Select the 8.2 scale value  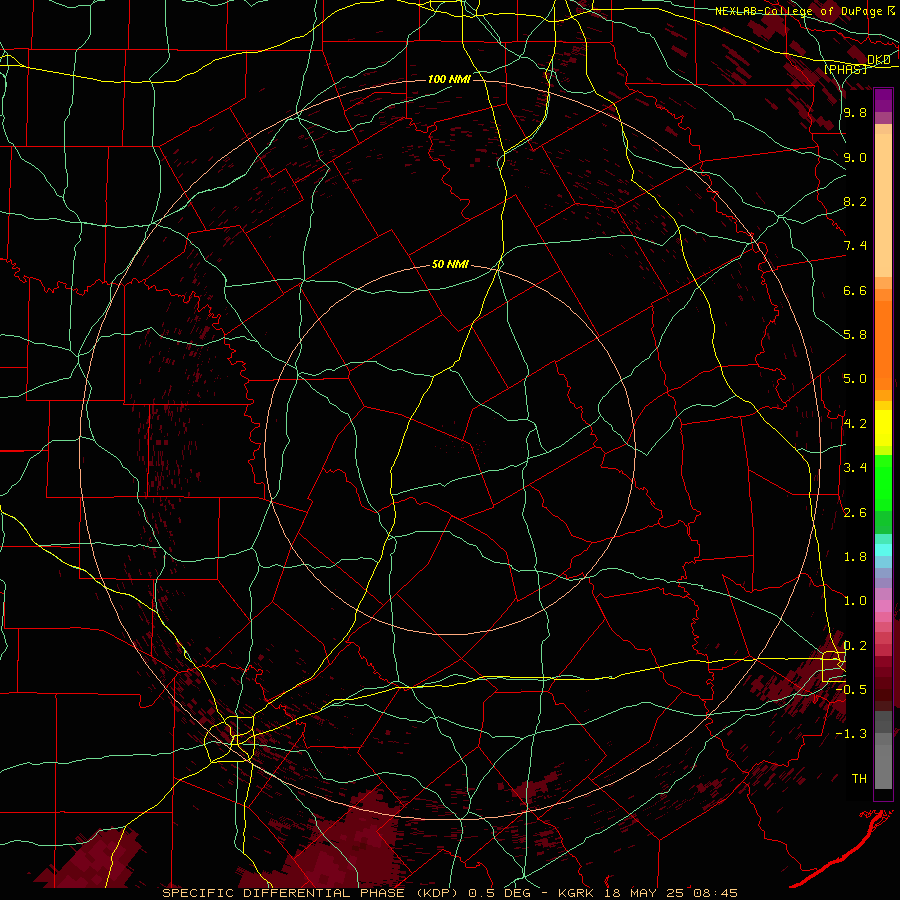(855, 201)
